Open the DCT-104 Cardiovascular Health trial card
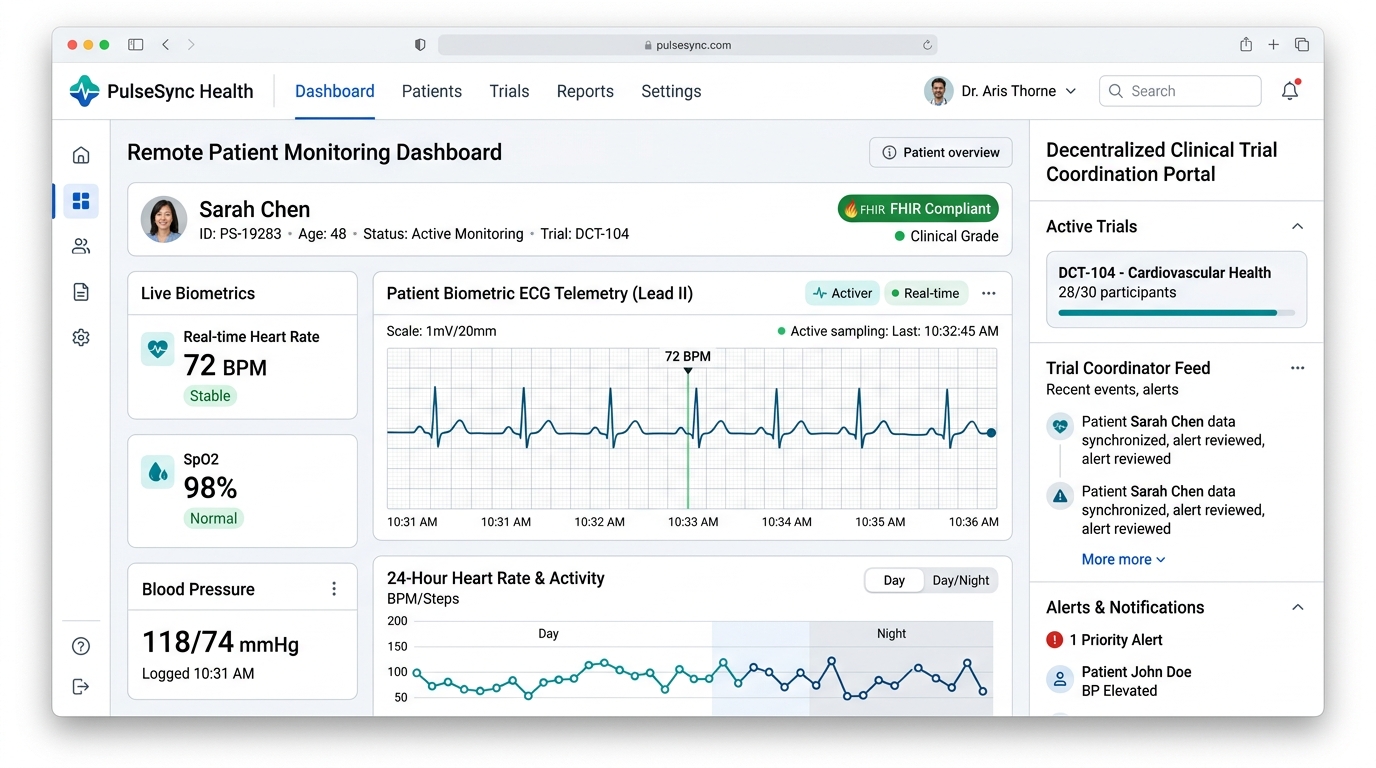 pyautogui.click(x=1176, y=290)
